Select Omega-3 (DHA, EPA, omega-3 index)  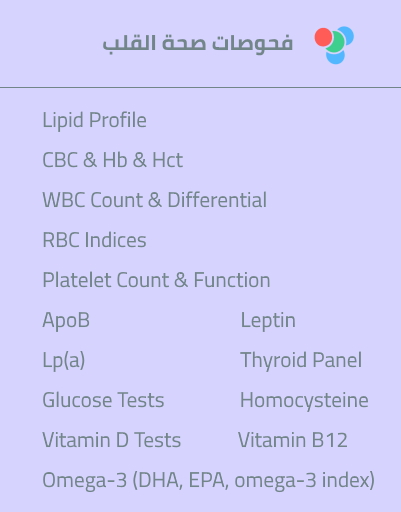[x=209, y=480]
